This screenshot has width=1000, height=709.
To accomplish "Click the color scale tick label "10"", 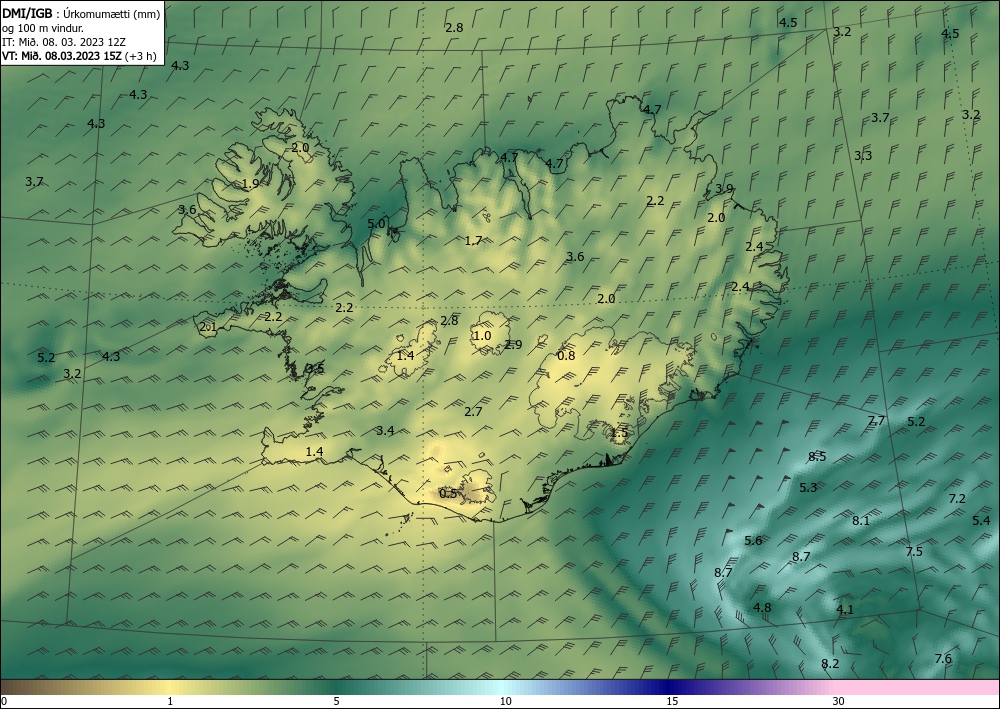I will pyautogui.click(x=505, y=702).
